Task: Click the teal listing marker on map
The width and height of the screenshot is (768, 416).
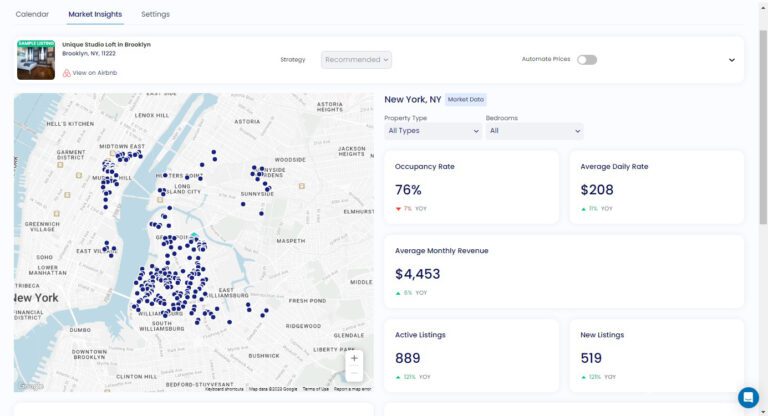Action: [195, 239]
